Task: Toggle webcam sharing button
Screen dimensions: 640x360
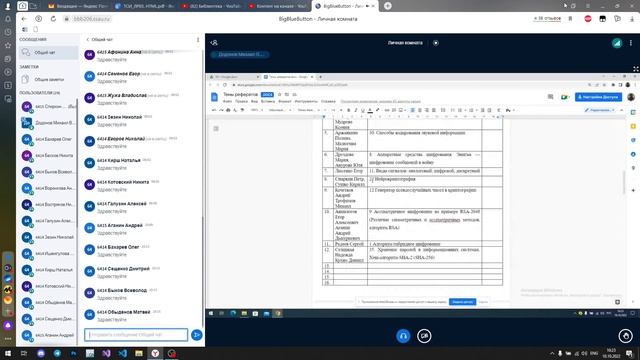Action: [x=424, y=336]
